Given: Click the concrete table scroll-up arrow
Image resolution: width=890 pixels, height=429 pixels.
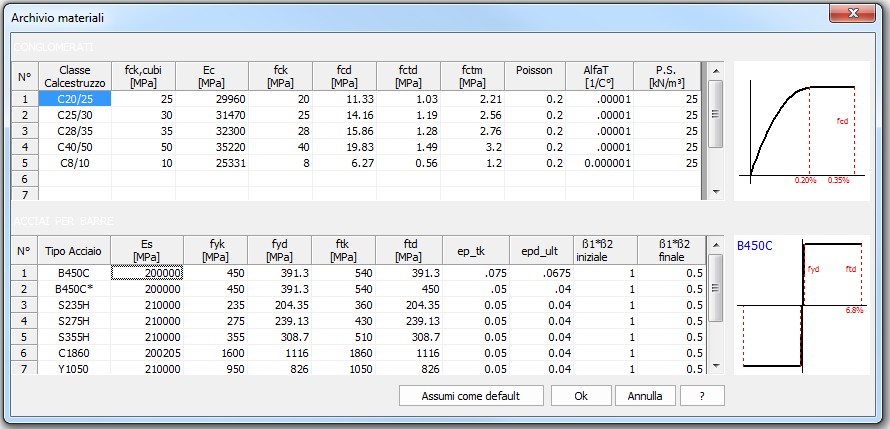Looking at the screenshot, I should tap(715, 70).
